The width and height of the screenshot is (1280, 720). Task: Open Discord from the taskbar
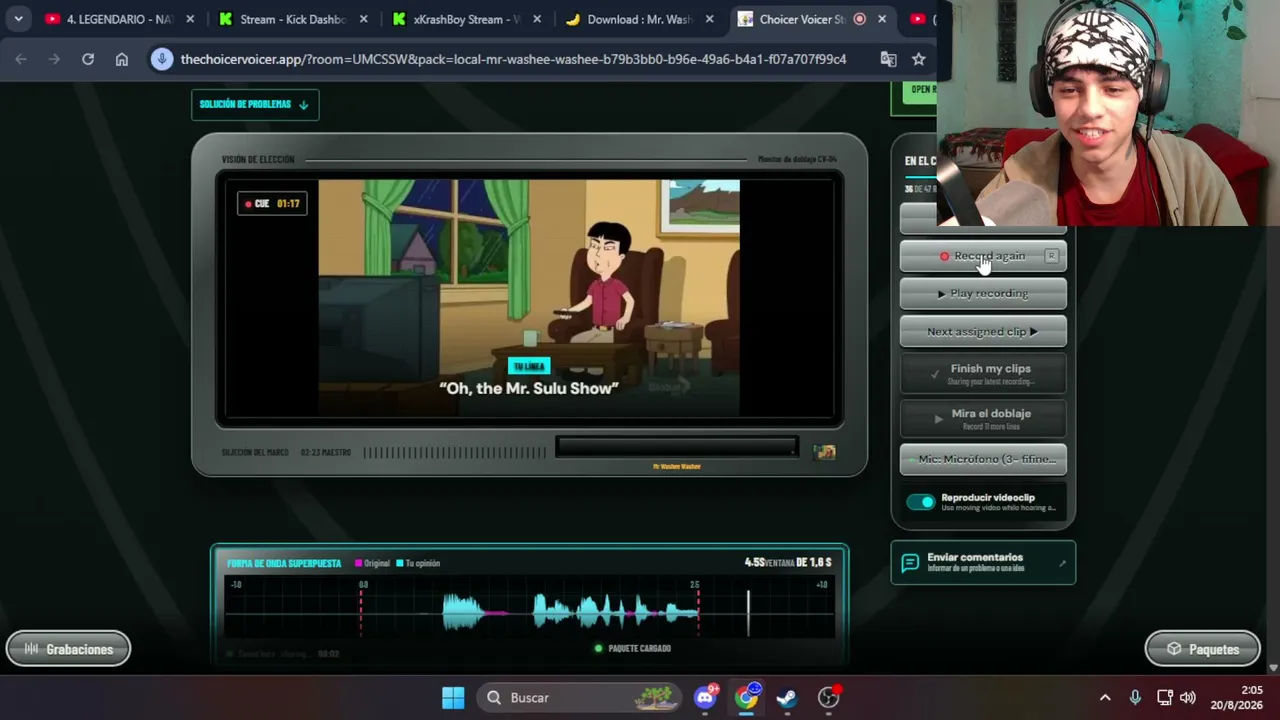706,697
